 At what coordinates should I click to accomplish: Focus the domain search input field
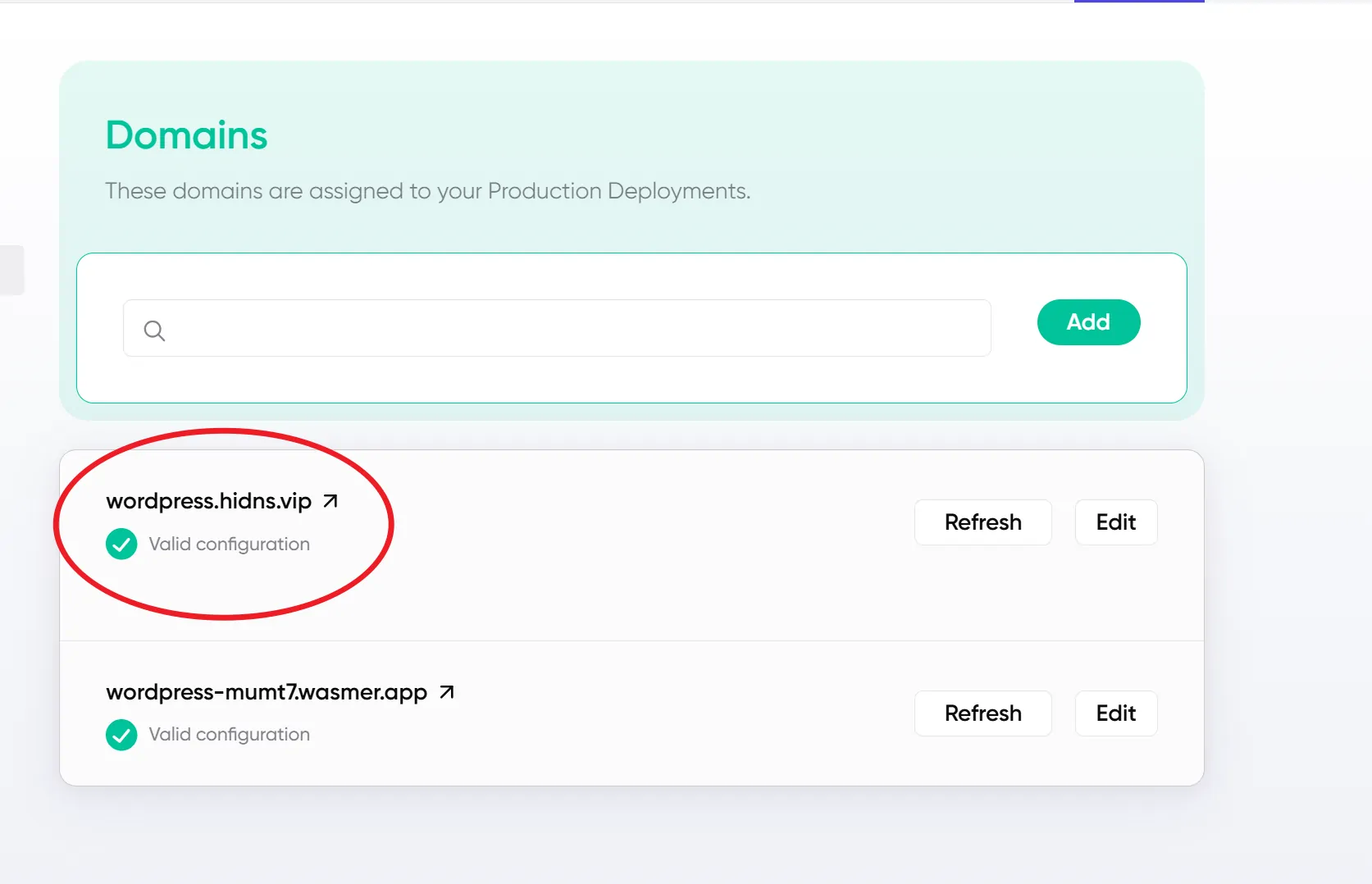(557, 328)
